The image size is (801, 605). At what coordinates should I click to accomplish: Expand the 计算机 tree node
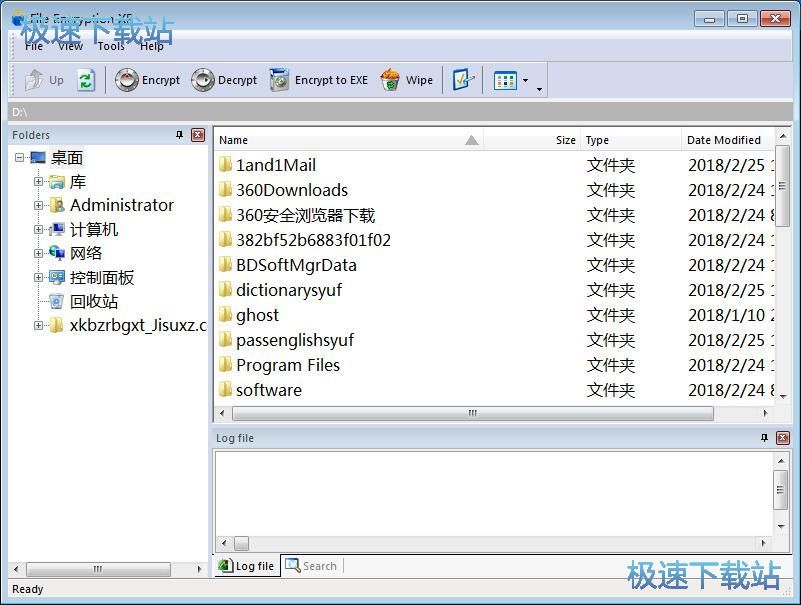39,230
